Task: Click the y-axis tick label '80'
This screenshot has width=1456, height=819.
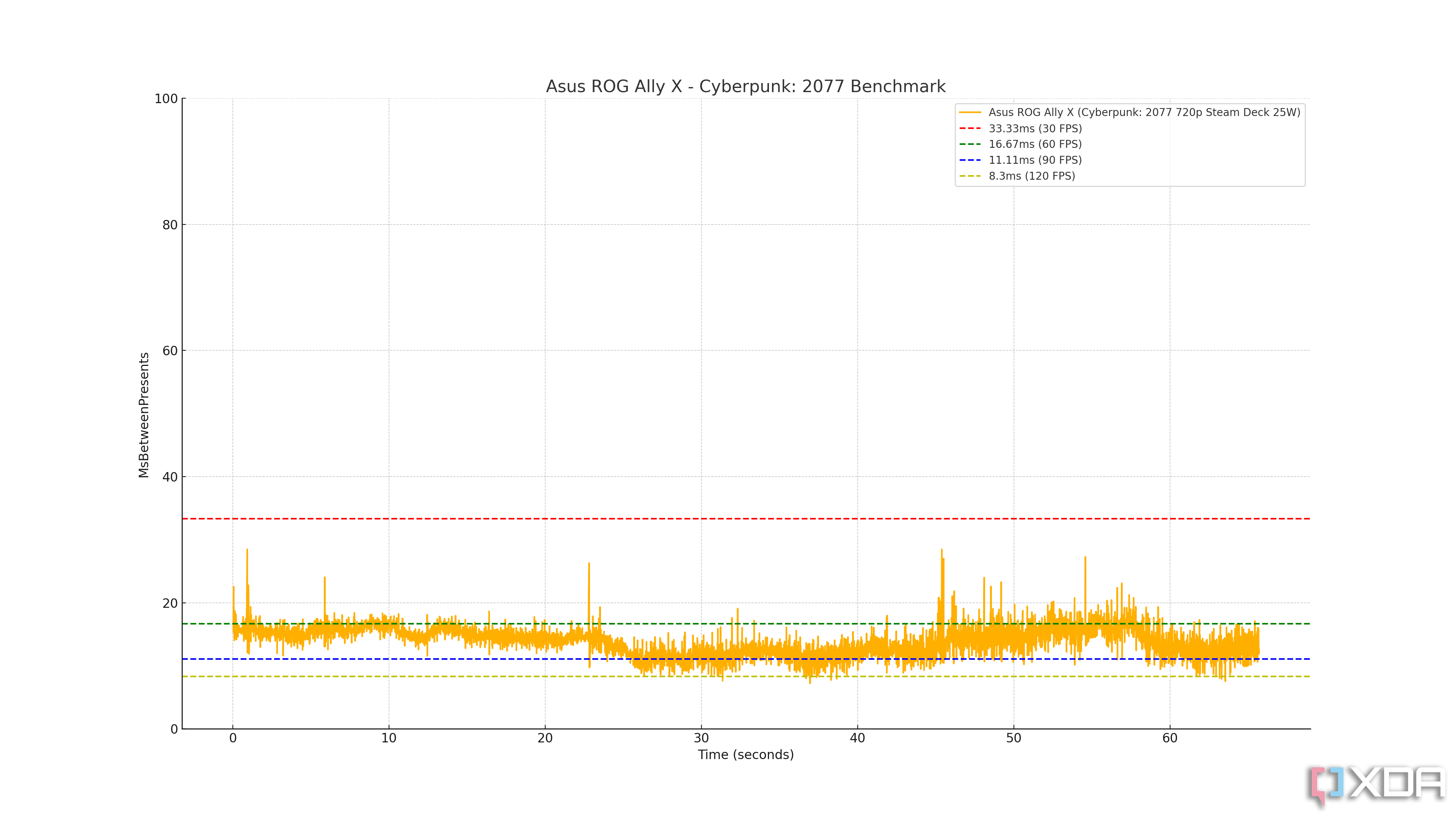Action: coord(170,225)
